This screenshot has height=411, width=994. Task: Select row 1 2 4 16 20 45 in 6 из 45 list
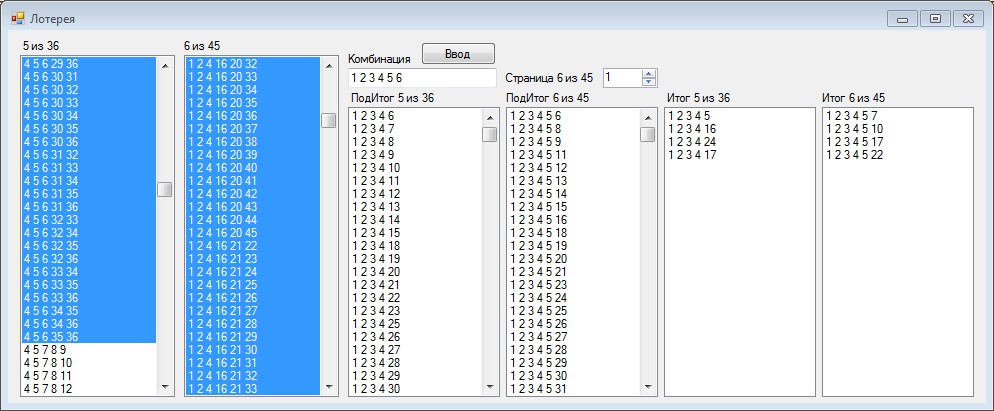[x=252, y=232]
